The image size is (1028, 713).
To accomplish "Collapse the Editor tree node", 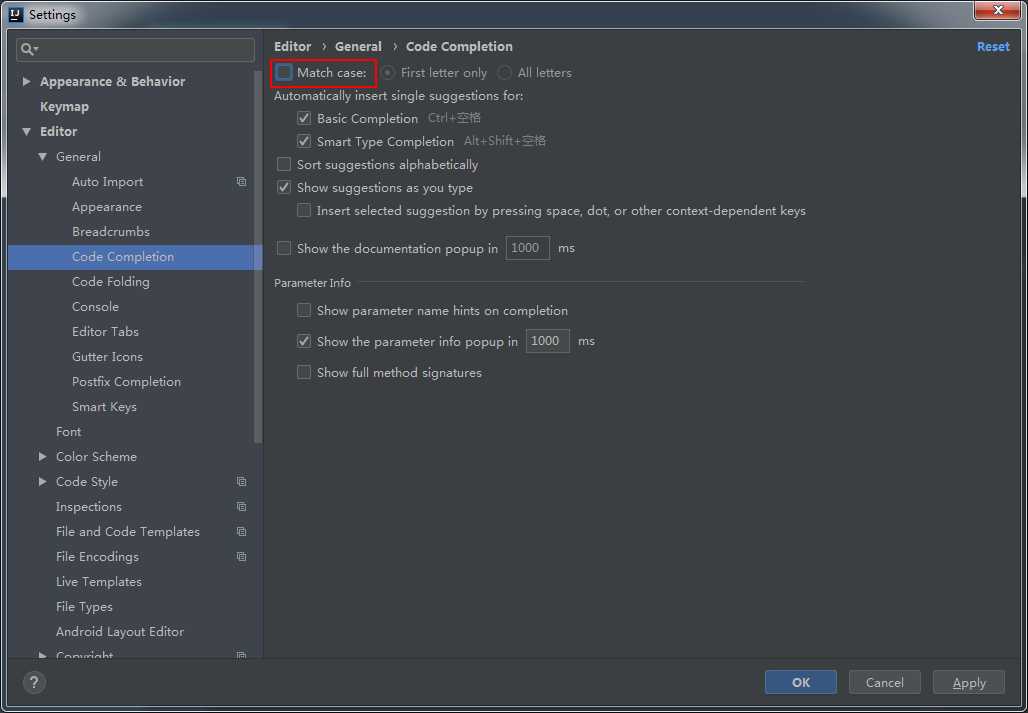I will (x=27, y=132).
